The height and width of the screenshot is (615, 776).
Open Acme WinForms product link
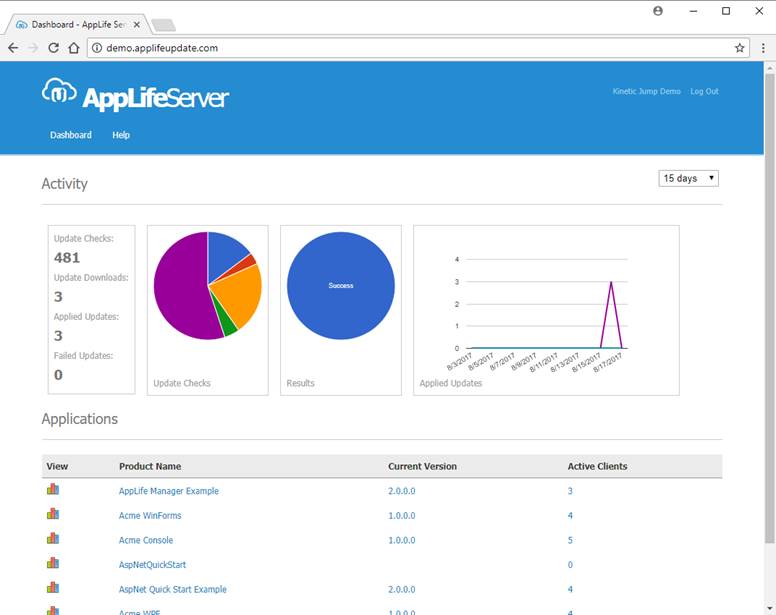point(150,516)
